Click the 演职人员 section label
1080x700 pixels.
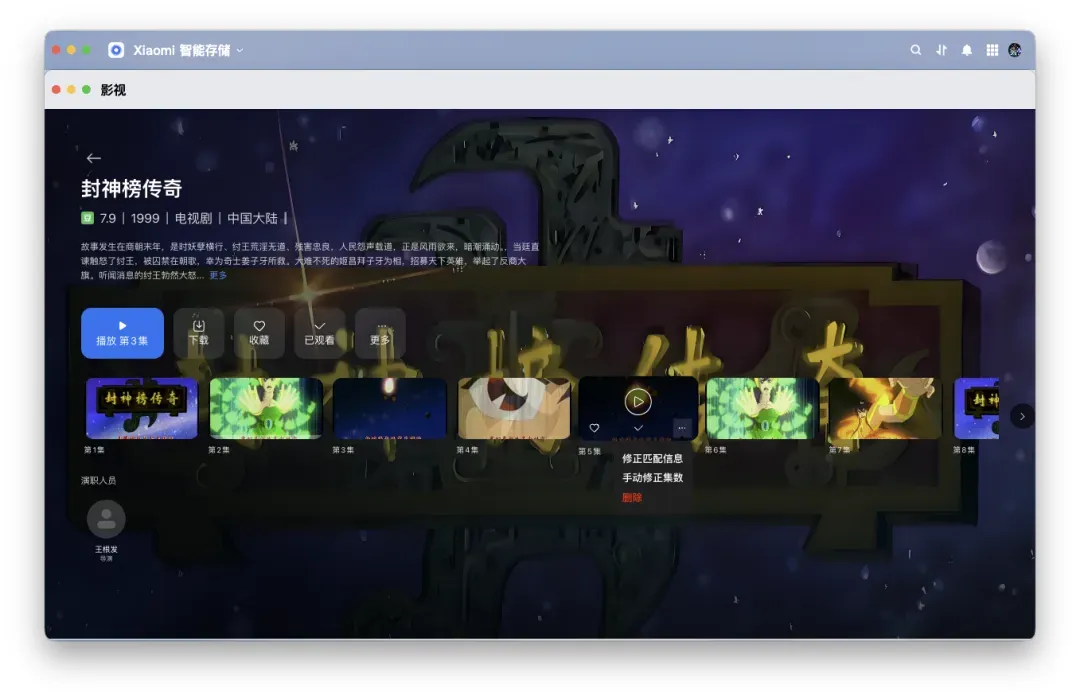pyautogui.click(x=98, y=480)
